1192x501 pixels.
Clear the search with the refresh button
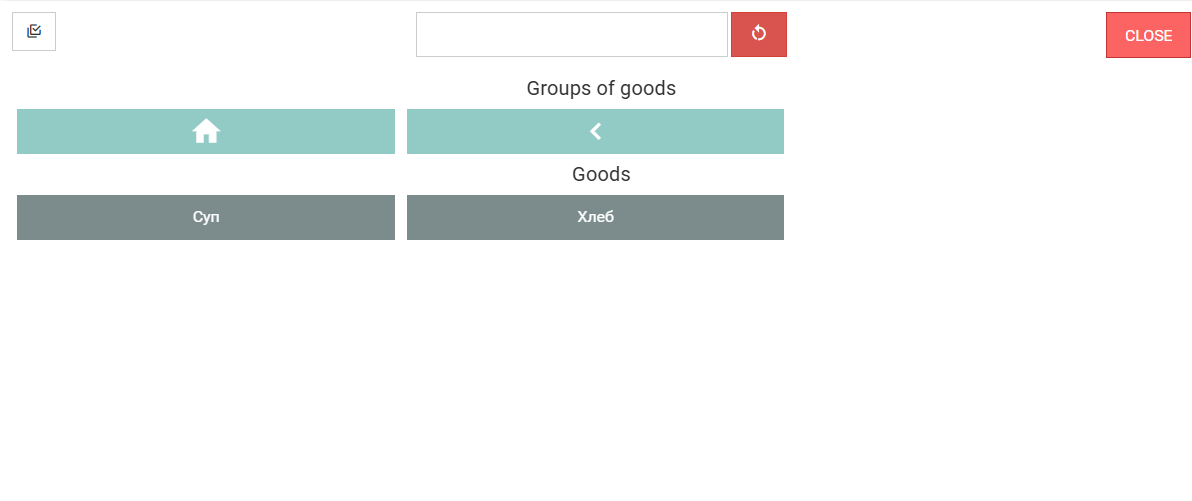(759, 35)
